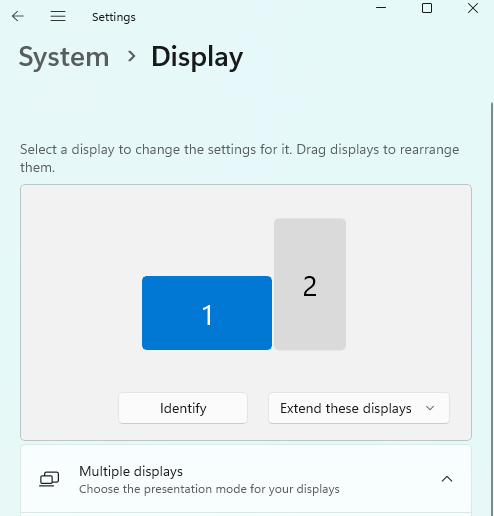
Task: Collapse the Multiple displays section
Action: [447, 479]
